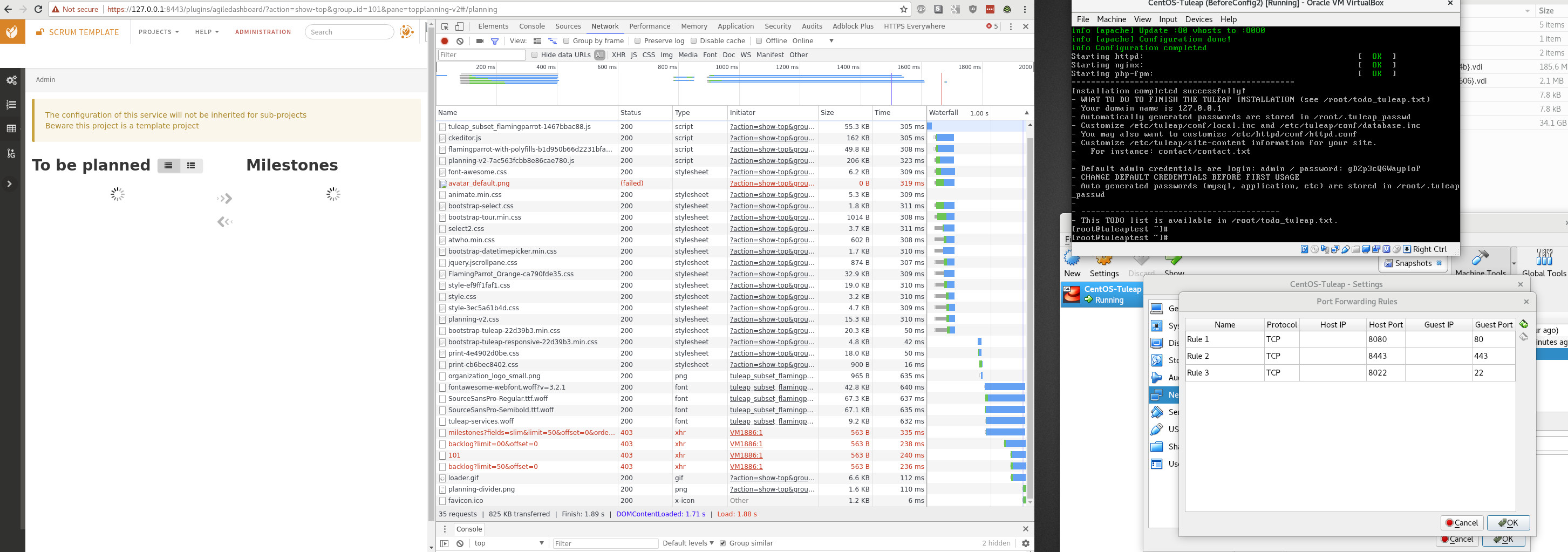Image resolution: width=1568 pixels, height=552 pixels.
Task: Toggle DevTools device toolbar icon
Action: pyautogui.click(x=460, y=26)
